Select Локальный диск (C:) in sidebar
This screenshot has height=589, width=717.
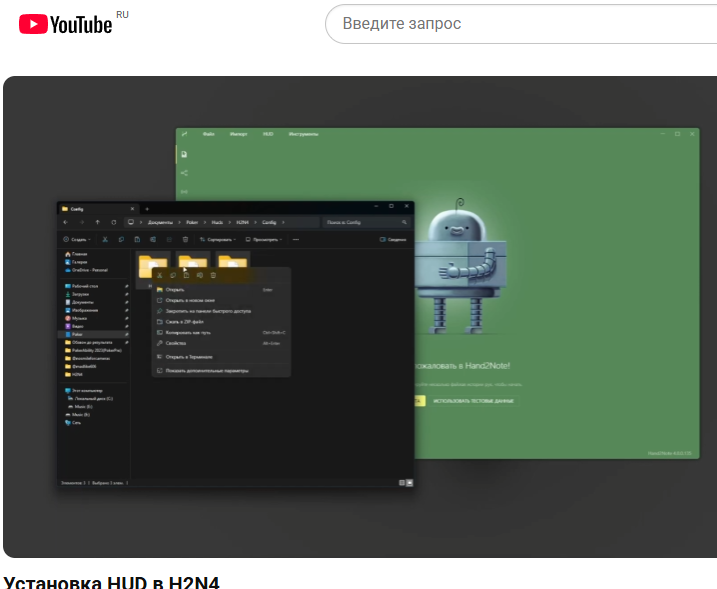pyautogui.click(x=90, y=399)
